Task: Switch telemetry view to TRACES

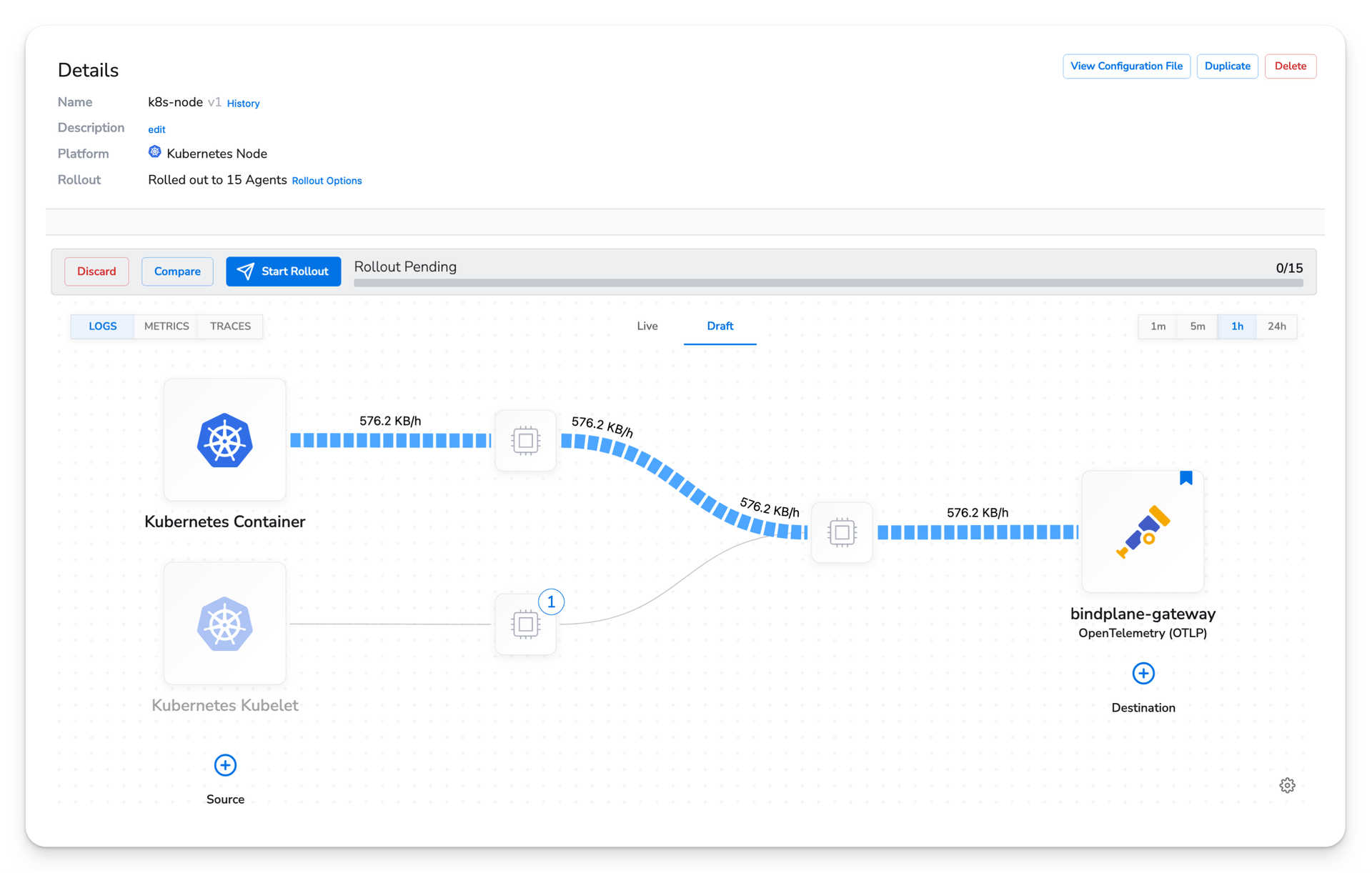Action: pos(230,326)
